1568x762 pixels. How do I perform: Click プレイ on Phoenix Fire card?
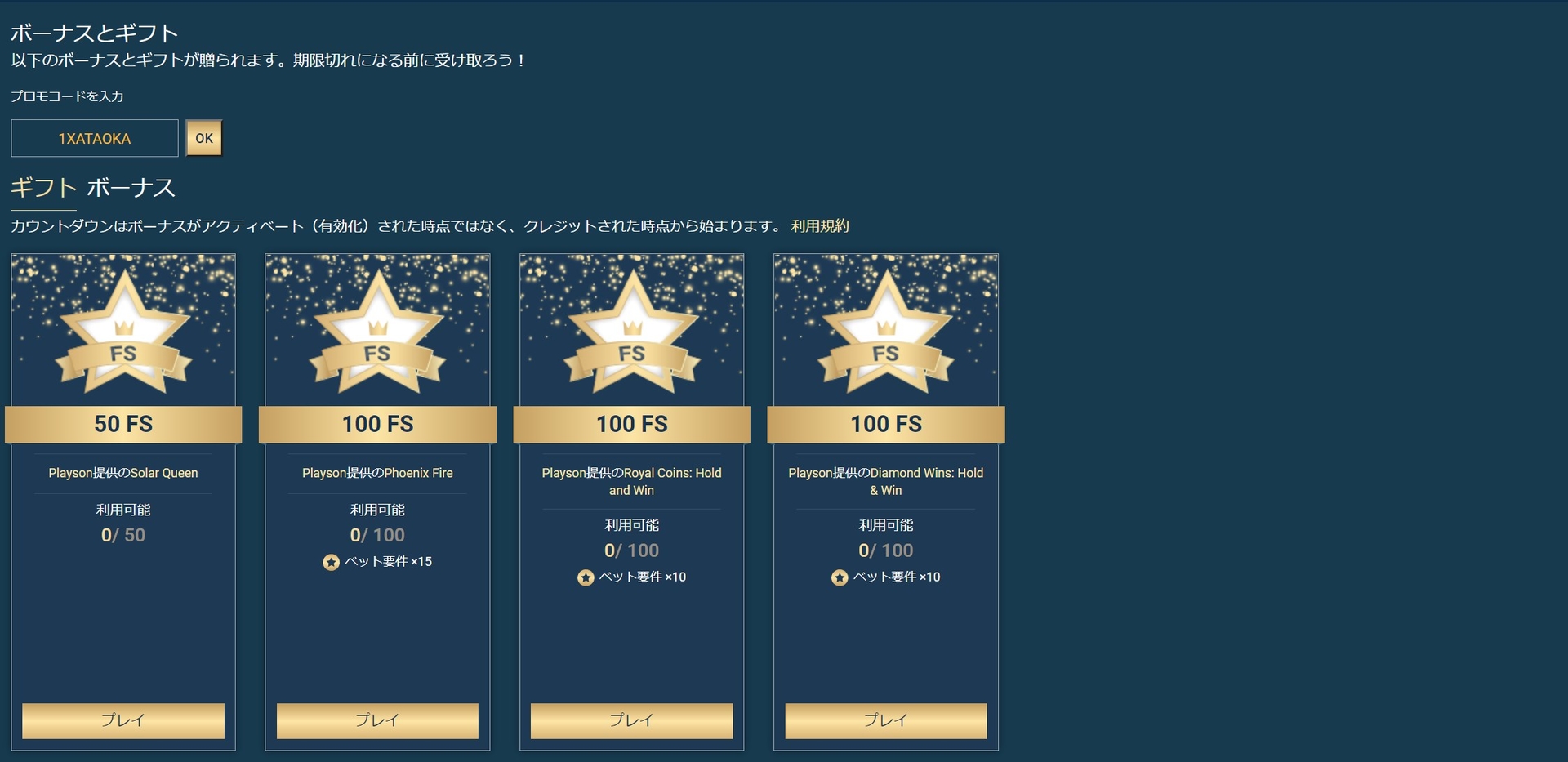pyautogui.click(x=377, y=720)
